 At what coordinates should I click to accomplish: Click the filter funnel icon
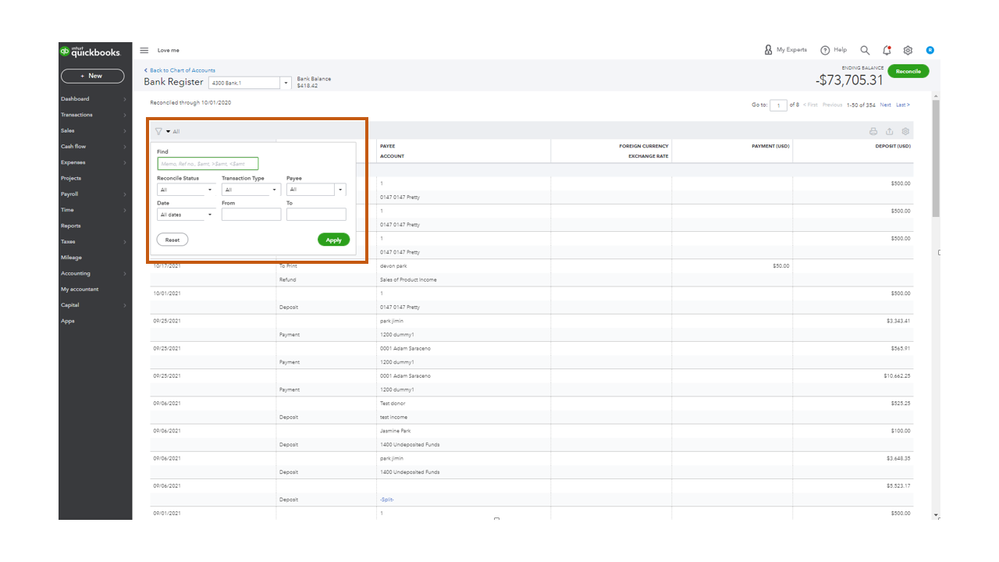(159, 131)
